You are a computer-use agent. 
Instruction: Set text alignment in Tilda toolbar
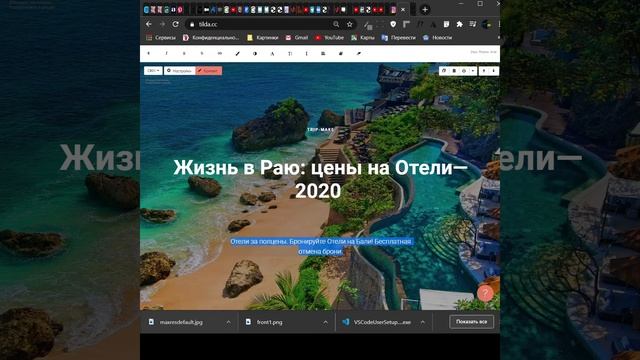tap(323, 53)
